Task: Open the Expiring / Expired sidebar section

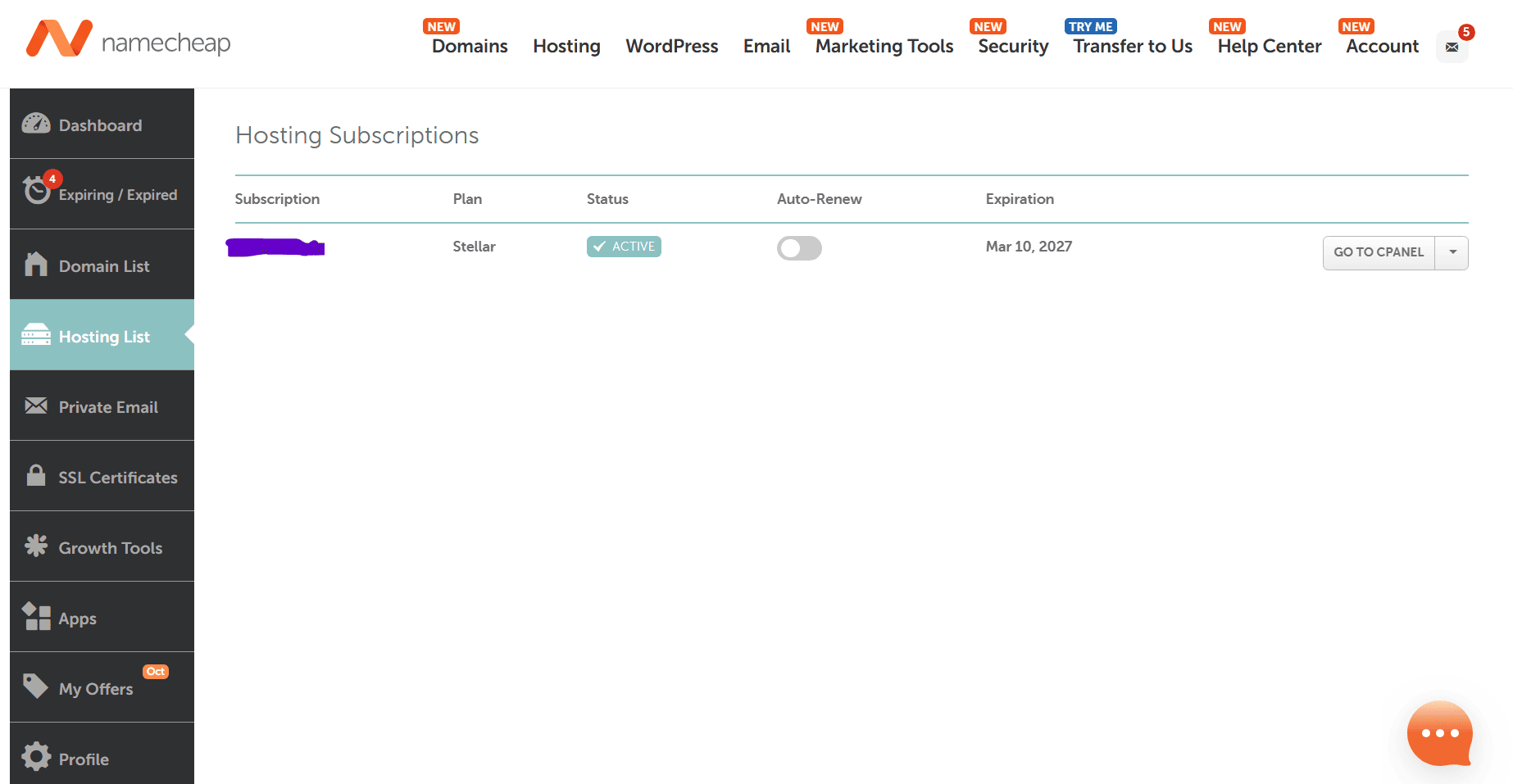Action: point(102,194)
